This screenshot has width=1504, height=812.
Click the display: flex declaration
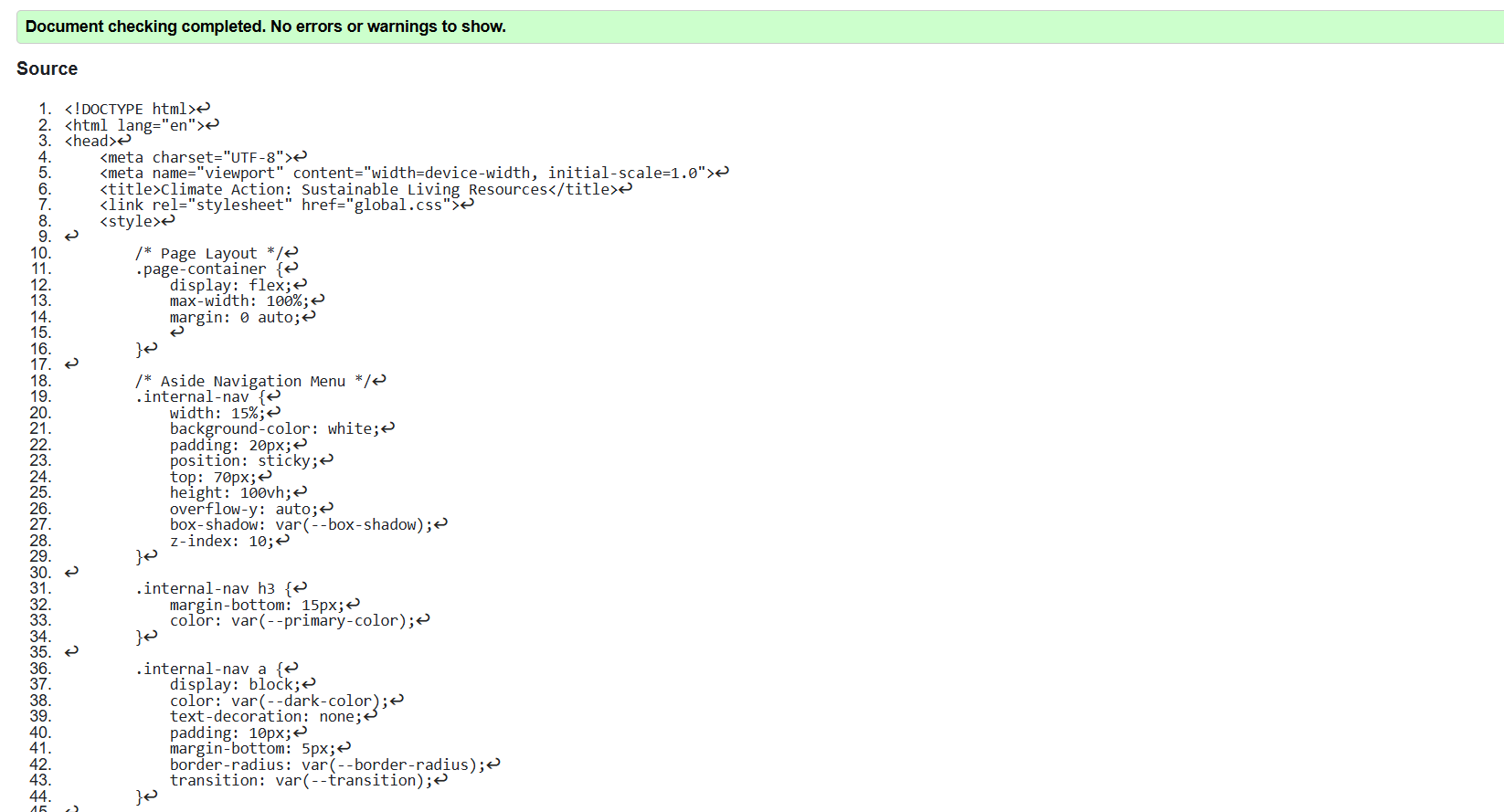tap(238, 285)
